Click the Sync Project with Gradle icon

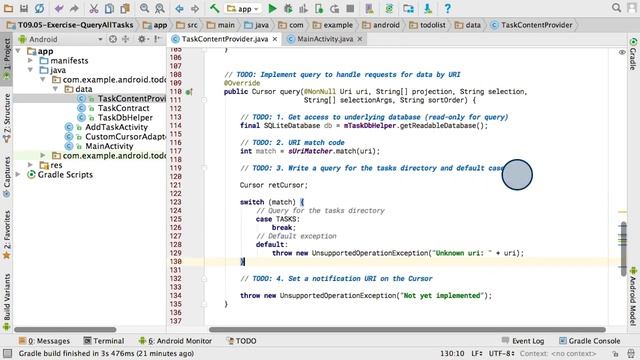[x=389, y=8]
